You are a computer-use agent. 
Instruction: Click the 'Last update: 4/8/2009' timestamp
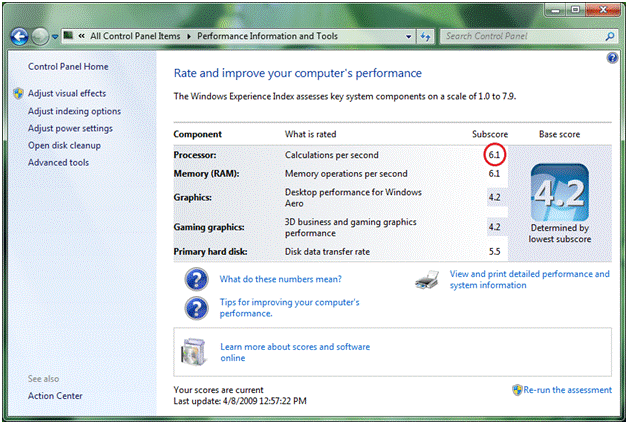point(240,401)
